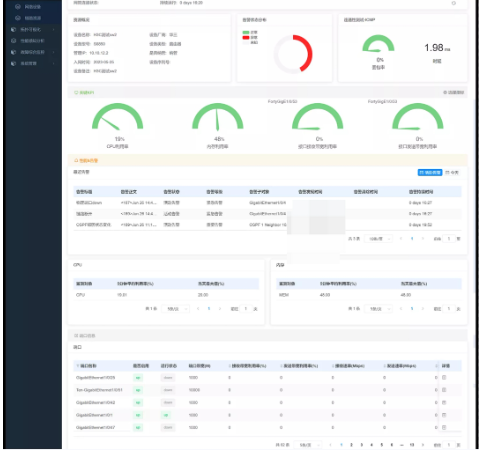Image resolution: width=481 pixels, height=450 pixels.
Task: Go to page 2 of interface table
Action: [351, 445]
